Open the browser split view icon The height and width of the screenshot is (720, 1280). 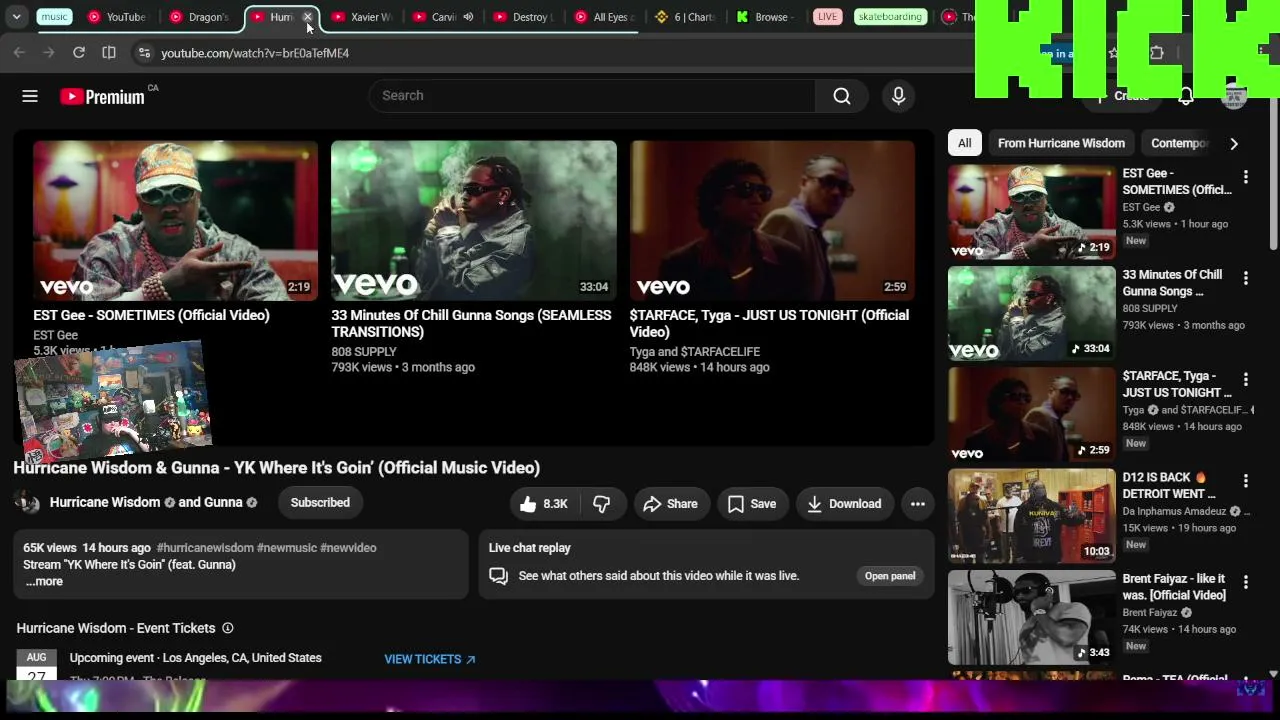tap(109, 53)
